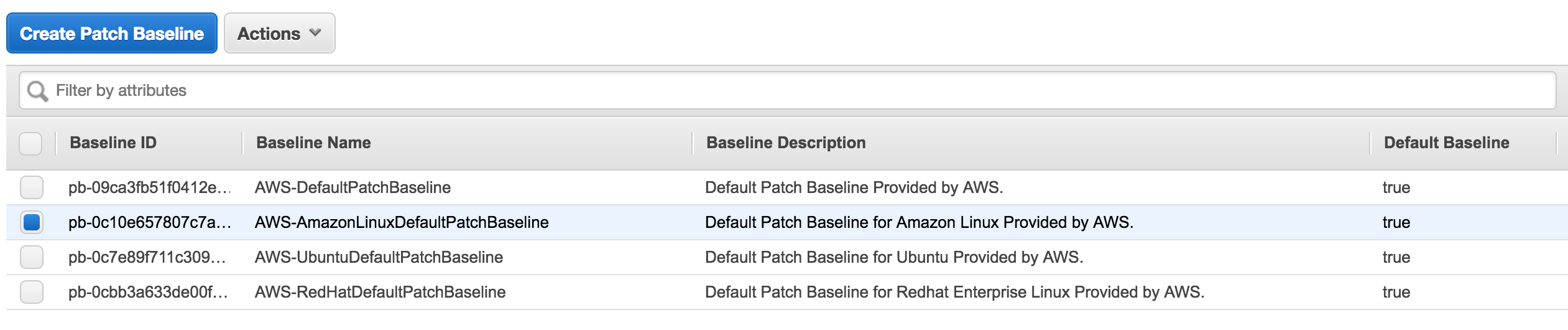Select the AWS-DefaultPatchBaseline row checkbox
This screenshot has width=1568, height=330.
(32, 187)
